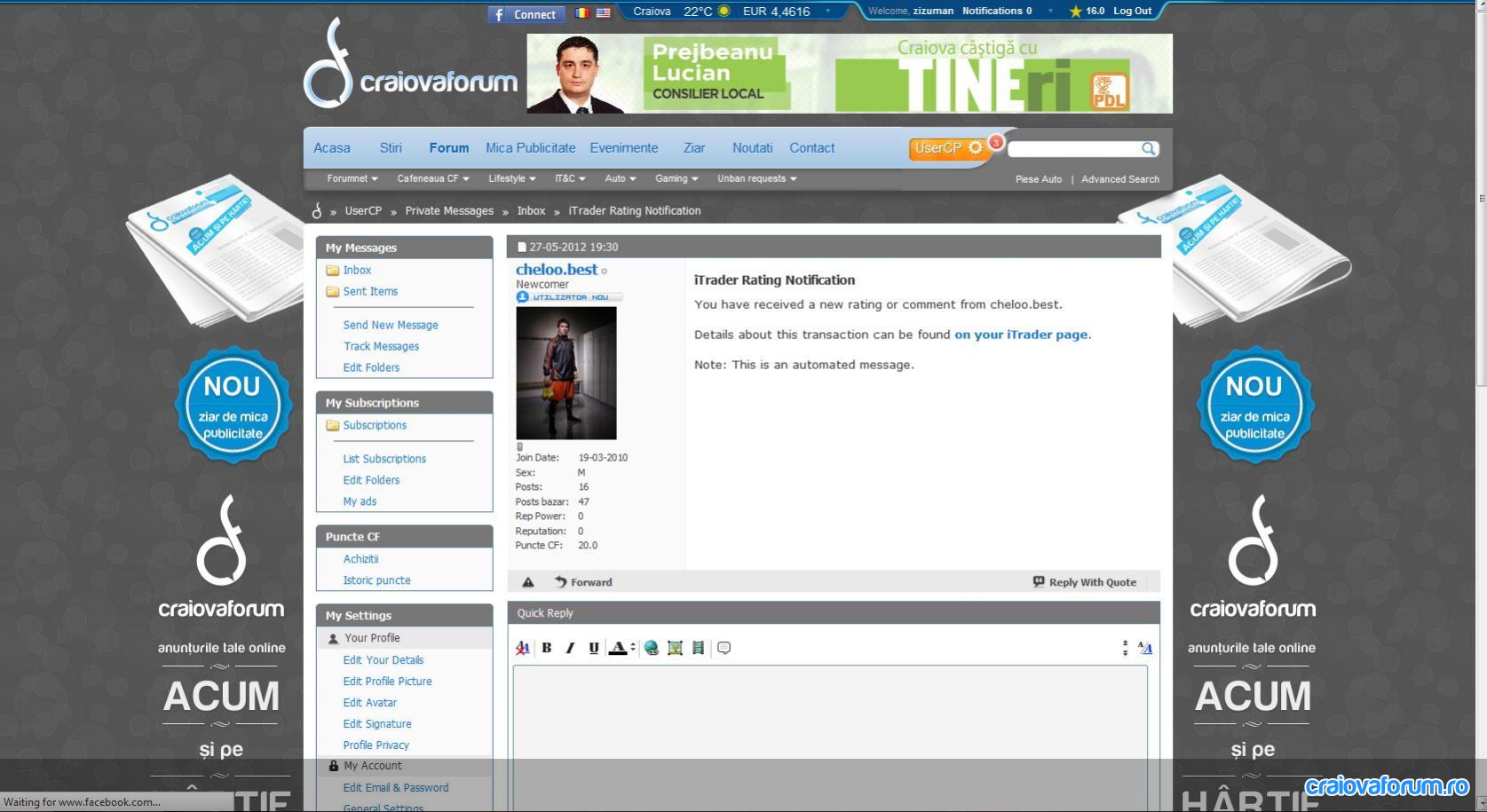Open List Subscriptions
Image resolution: width=1487 pixels, height=812 pixels.
(384, 459)
